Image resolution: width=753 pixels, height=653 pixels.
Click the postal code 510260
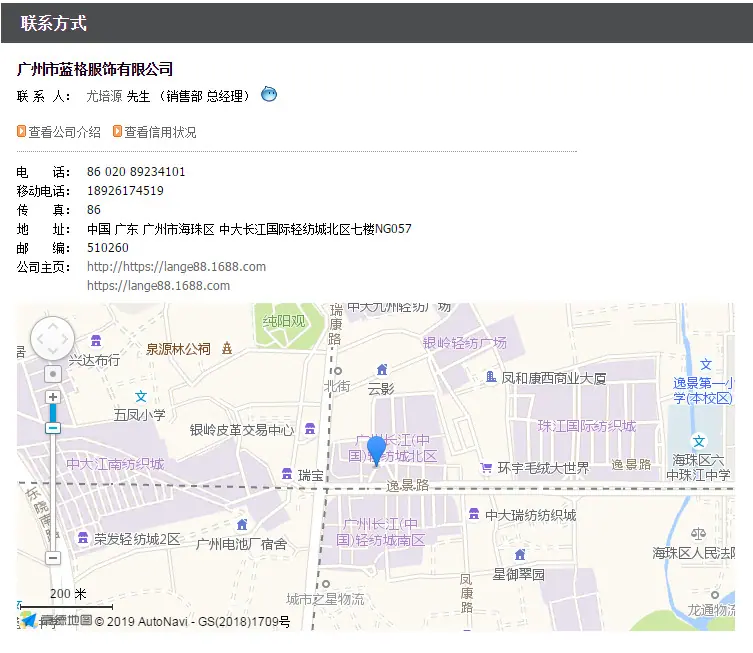coord(108,248)
